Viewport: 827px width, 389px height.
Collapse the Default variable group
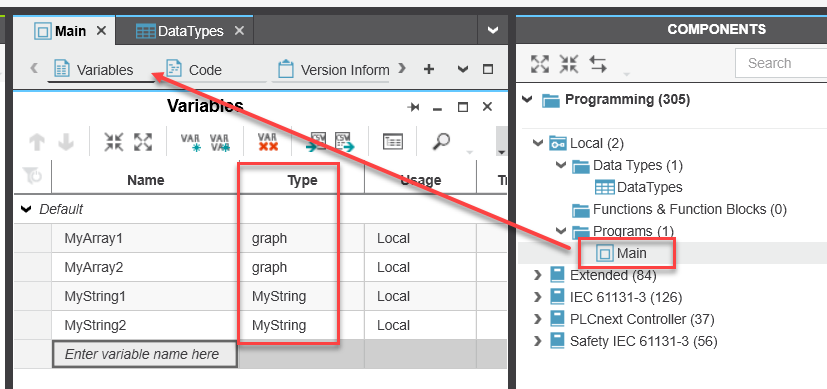click(26, 209)
